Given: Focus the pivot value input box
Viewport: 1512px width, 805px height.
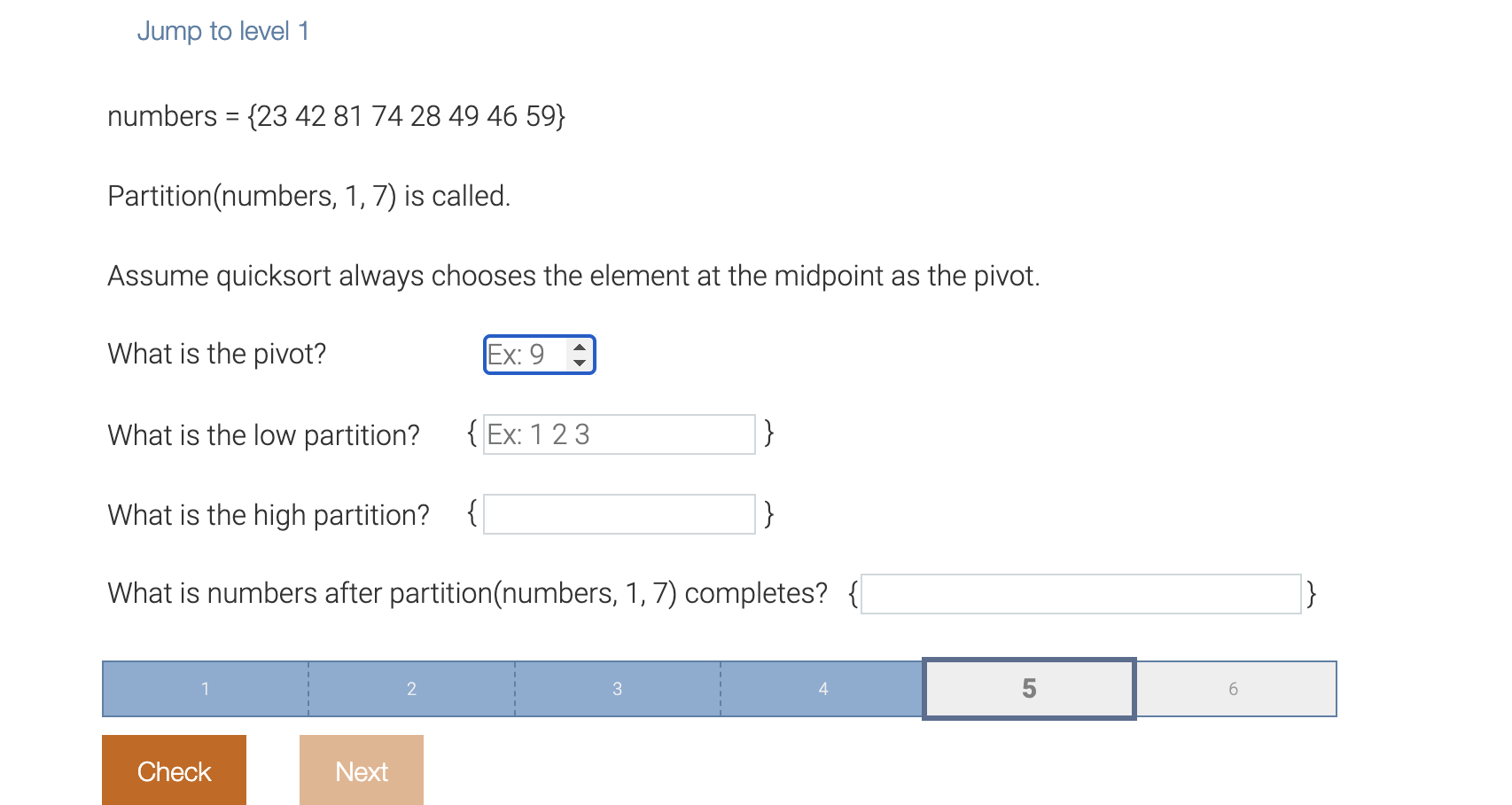Looking at the screenshot, I should [523, 354].
